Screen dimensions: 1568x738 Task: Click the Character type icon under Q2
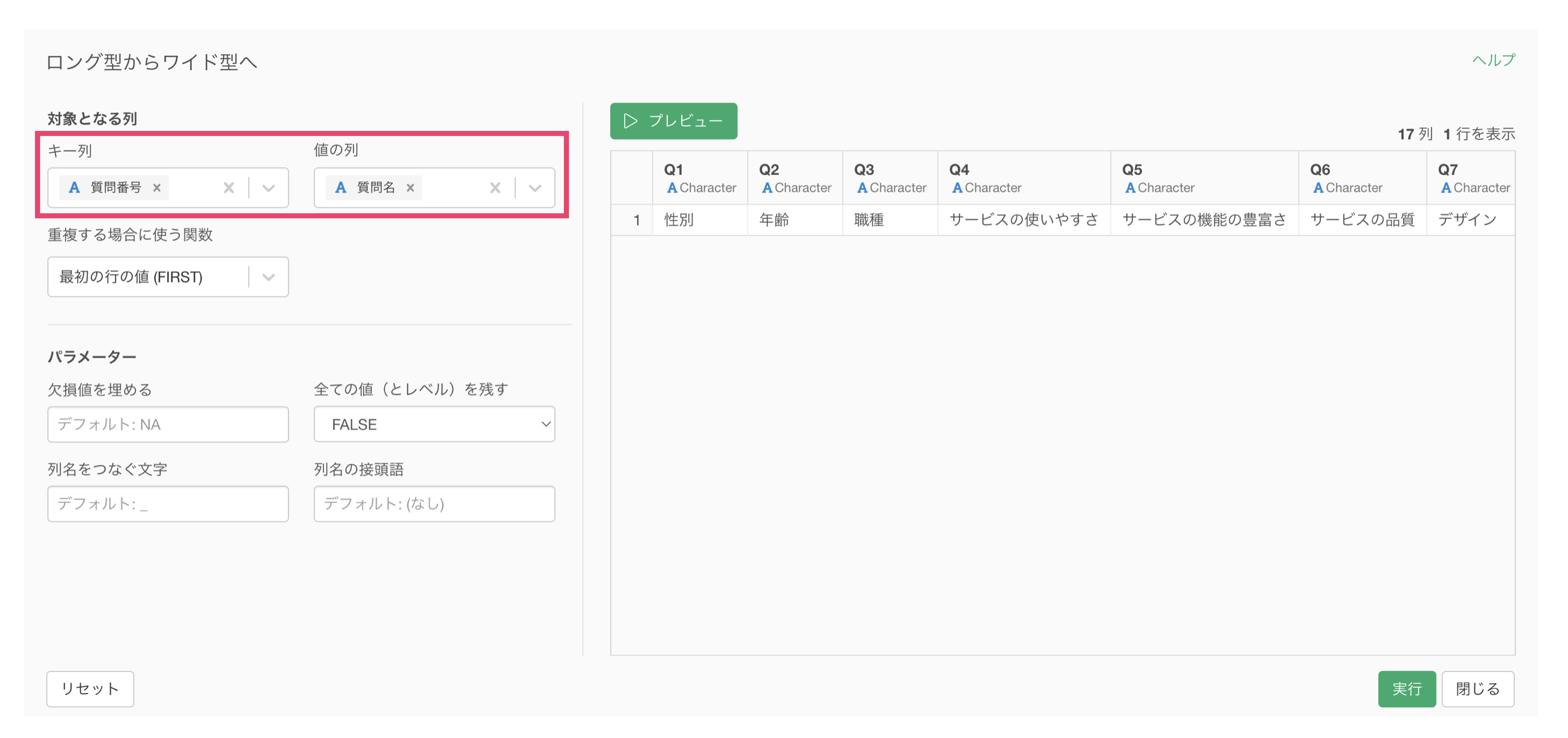(x=767, y=188)
